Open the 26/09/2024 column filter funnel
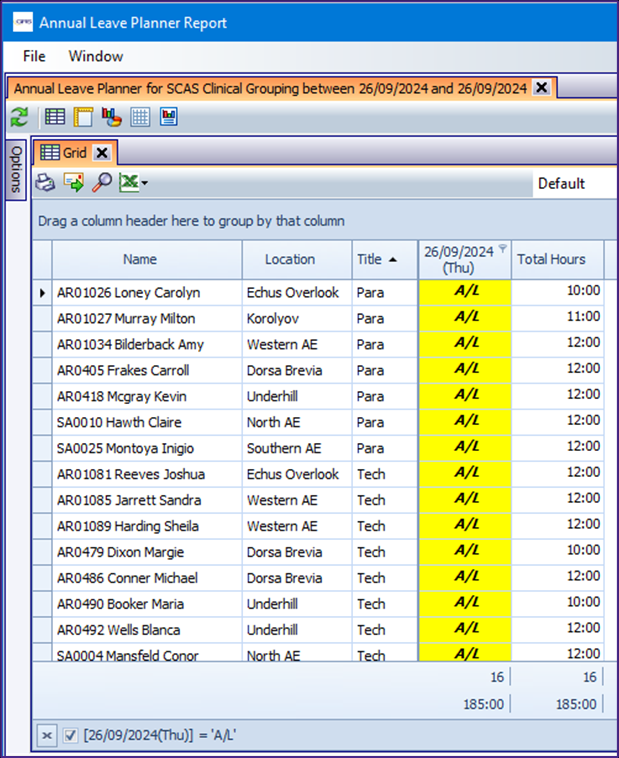The height and width of the screenshot is (758, 619). pos(502,250)
